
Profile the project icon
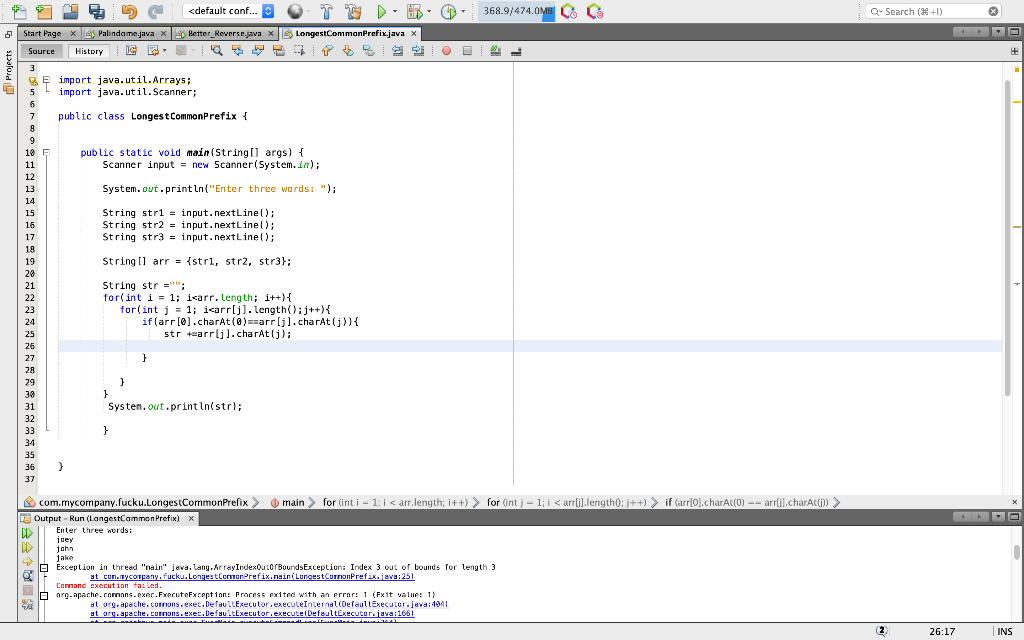click(449, 11)
